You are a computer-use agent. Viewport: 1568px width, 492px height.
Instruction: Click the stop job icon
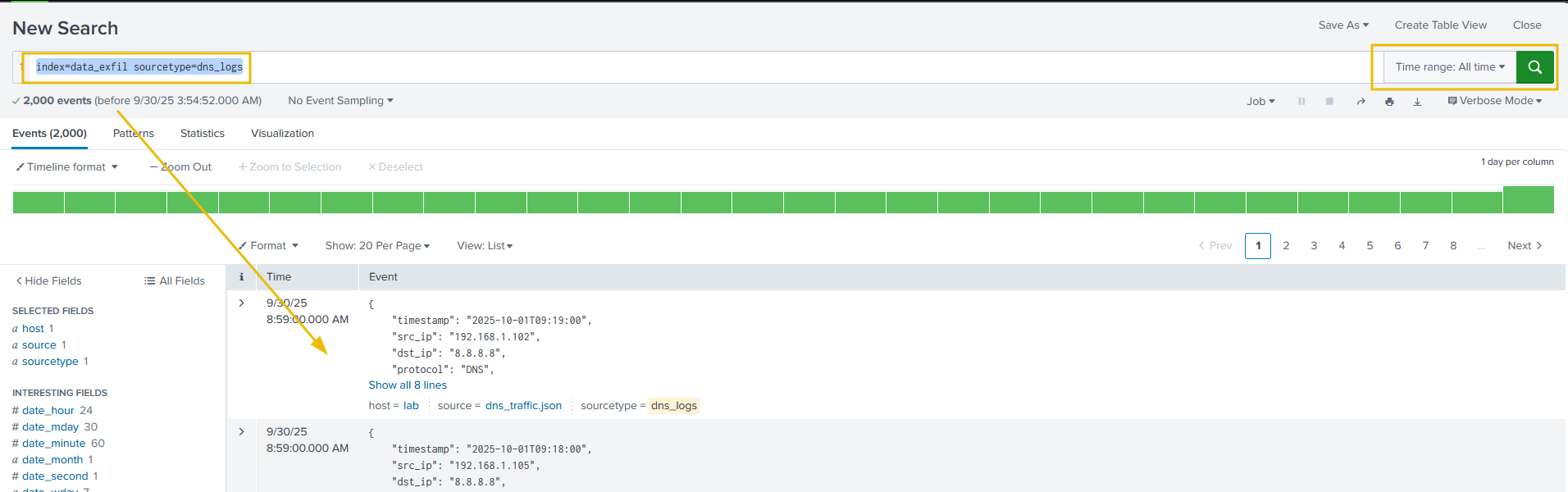pyautogui.click(x=1329, y=102)
